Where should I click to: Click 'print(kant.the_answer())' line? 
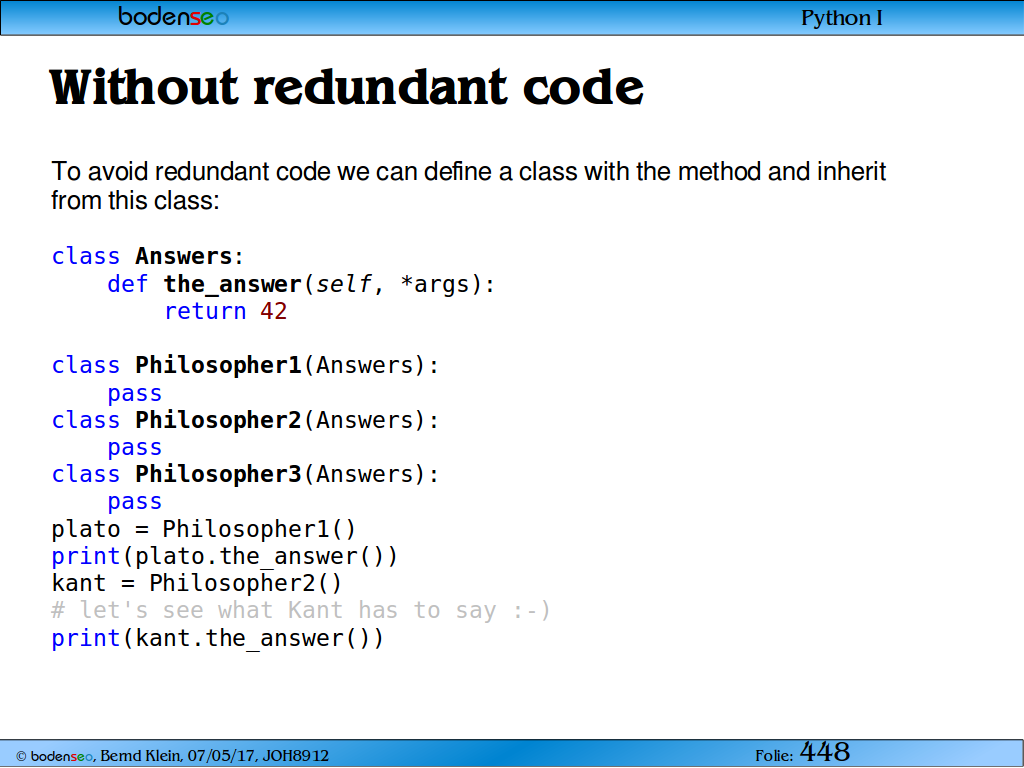tap(217, 638)
